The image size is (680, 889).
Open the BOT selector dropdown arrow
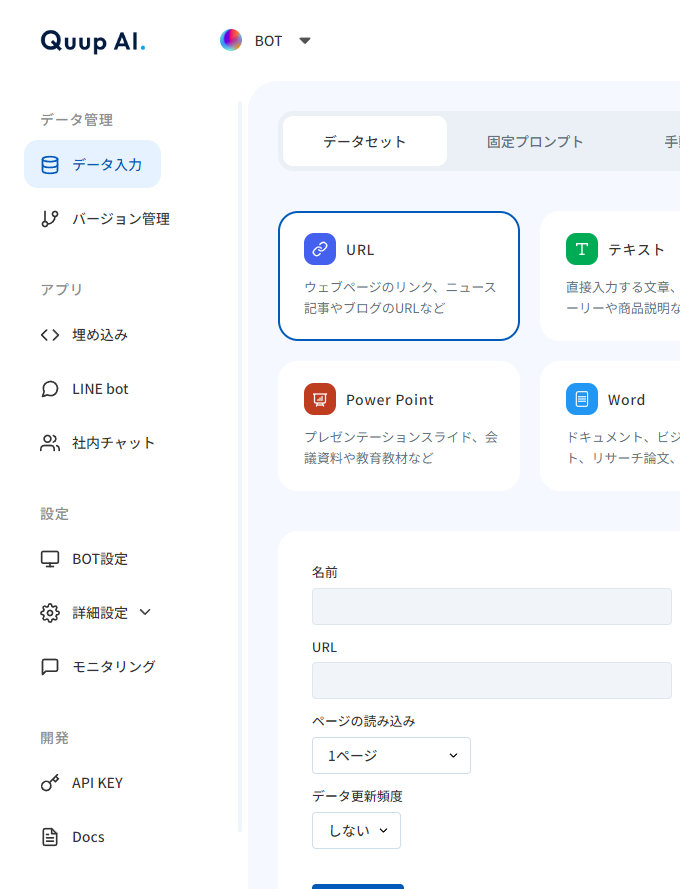pos(305,41)
